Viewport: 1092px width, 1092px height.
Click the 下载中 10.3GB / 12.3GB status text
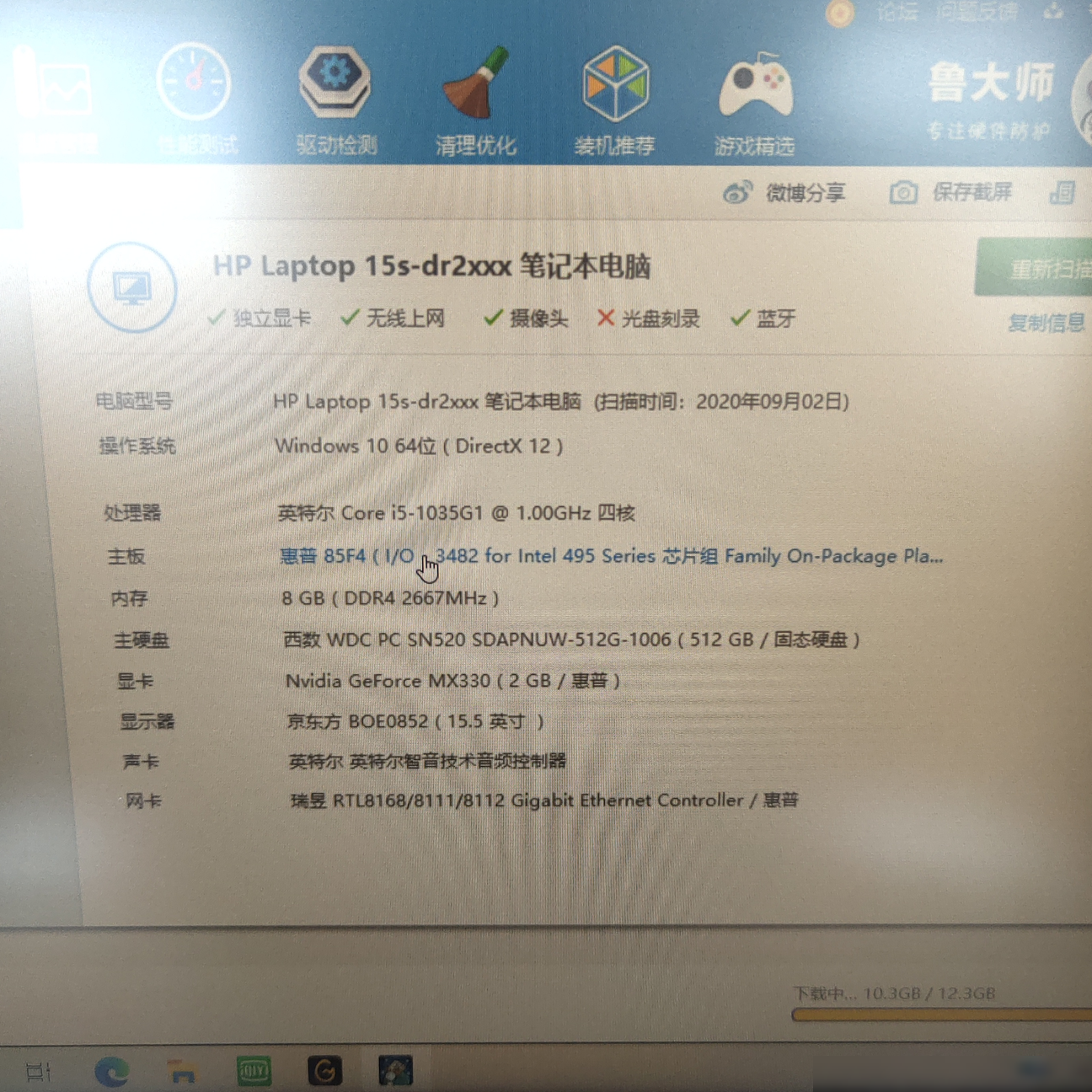tap(894, 993)
